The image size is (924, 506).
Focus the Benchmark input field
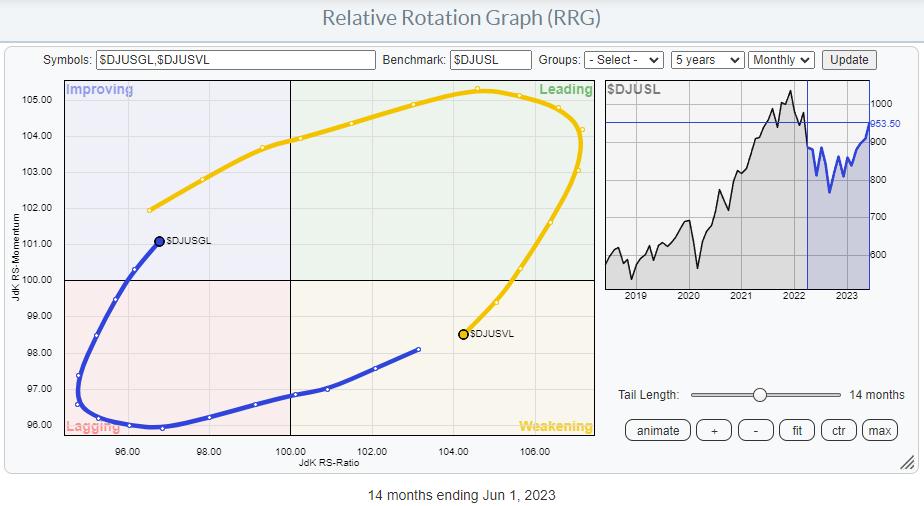(x=490, y=60)
